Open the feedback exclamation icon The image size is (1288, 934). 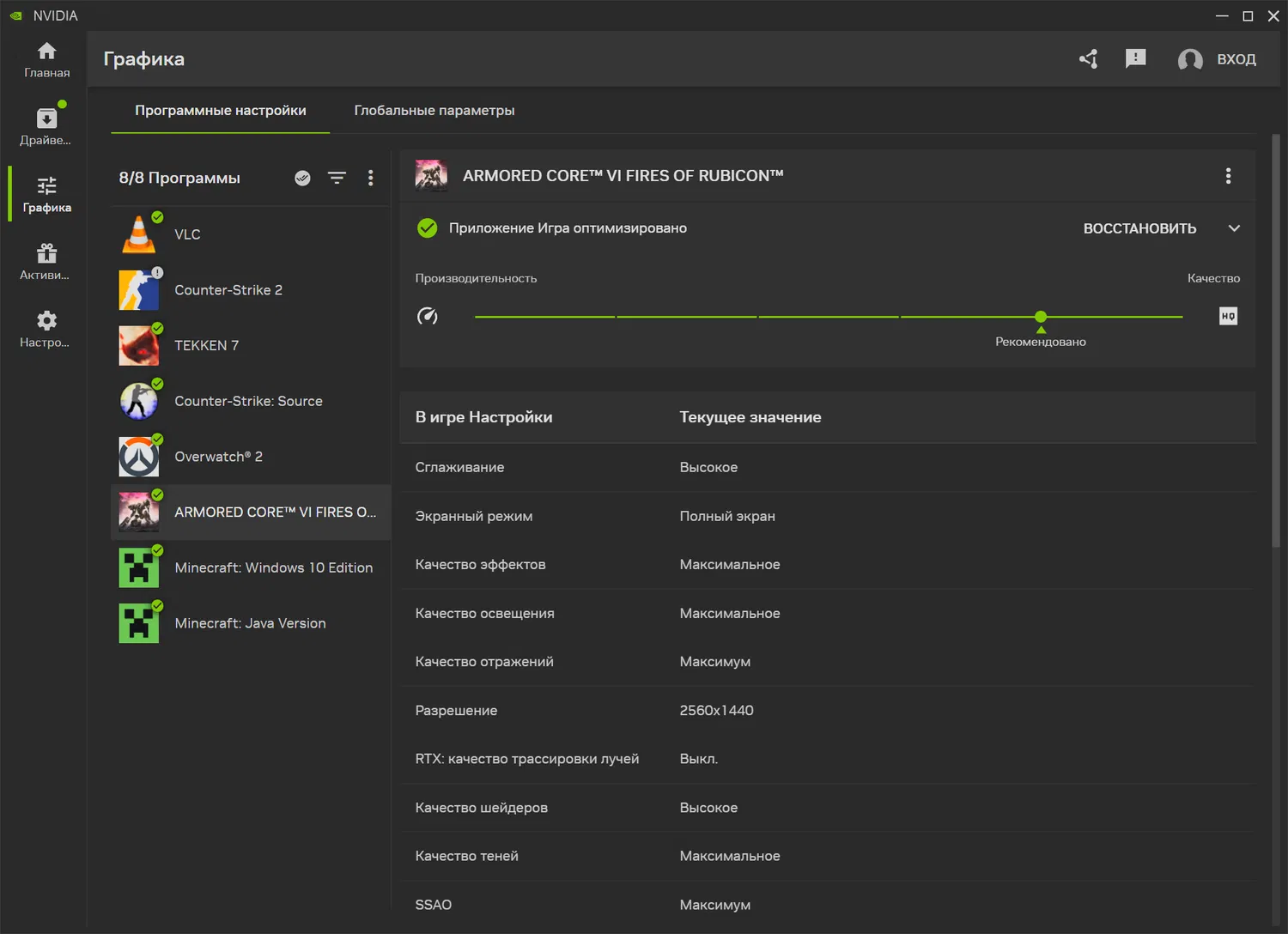tap(1135, 58)
